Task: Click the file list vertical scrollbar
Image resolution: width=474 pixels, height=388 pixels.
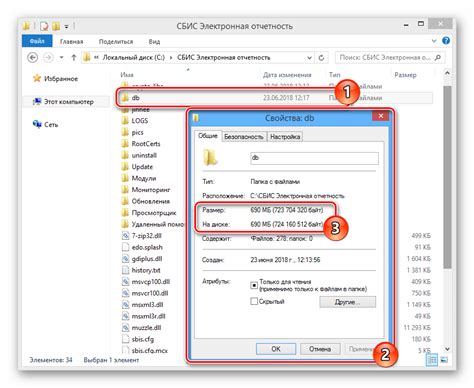Action: [447, 177]
